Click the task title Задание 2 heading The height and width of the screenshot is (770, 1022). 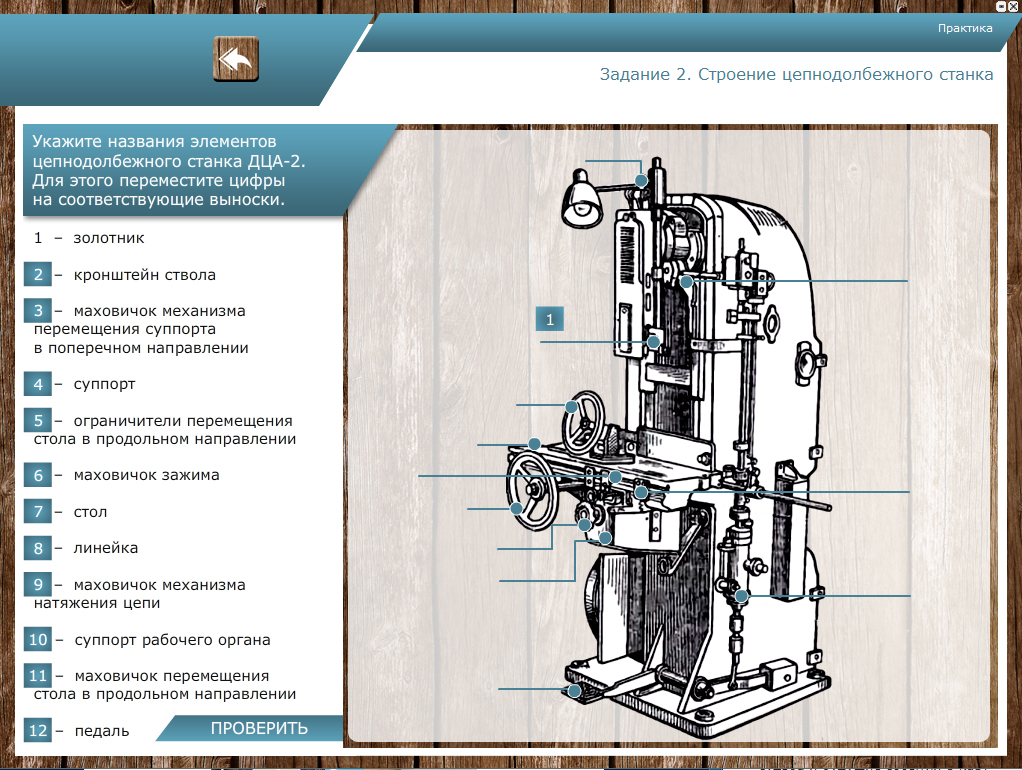click(x=796, y=75)
